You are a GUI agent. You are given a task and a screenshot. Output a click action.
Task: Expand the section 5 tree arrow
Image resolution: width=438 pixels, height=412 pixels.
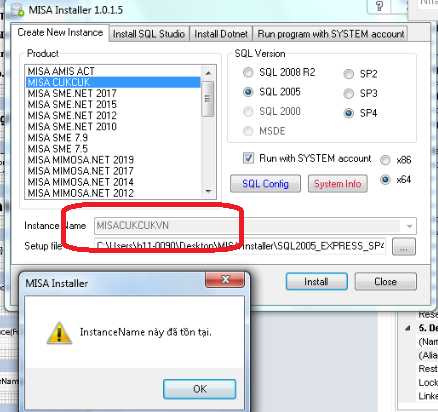tap(408, 328)
